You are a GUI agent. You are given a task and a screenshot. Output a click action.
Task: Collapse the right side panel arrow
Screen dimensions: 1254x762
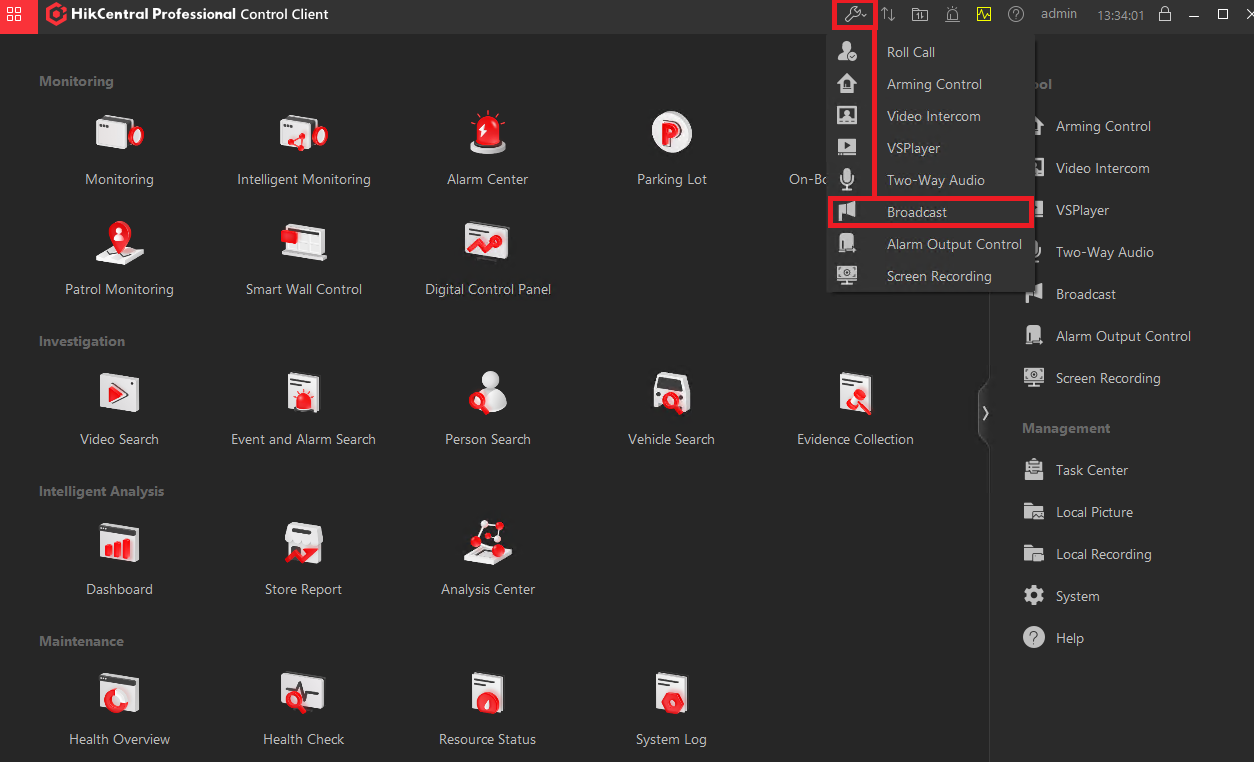[x=984, y=412]
